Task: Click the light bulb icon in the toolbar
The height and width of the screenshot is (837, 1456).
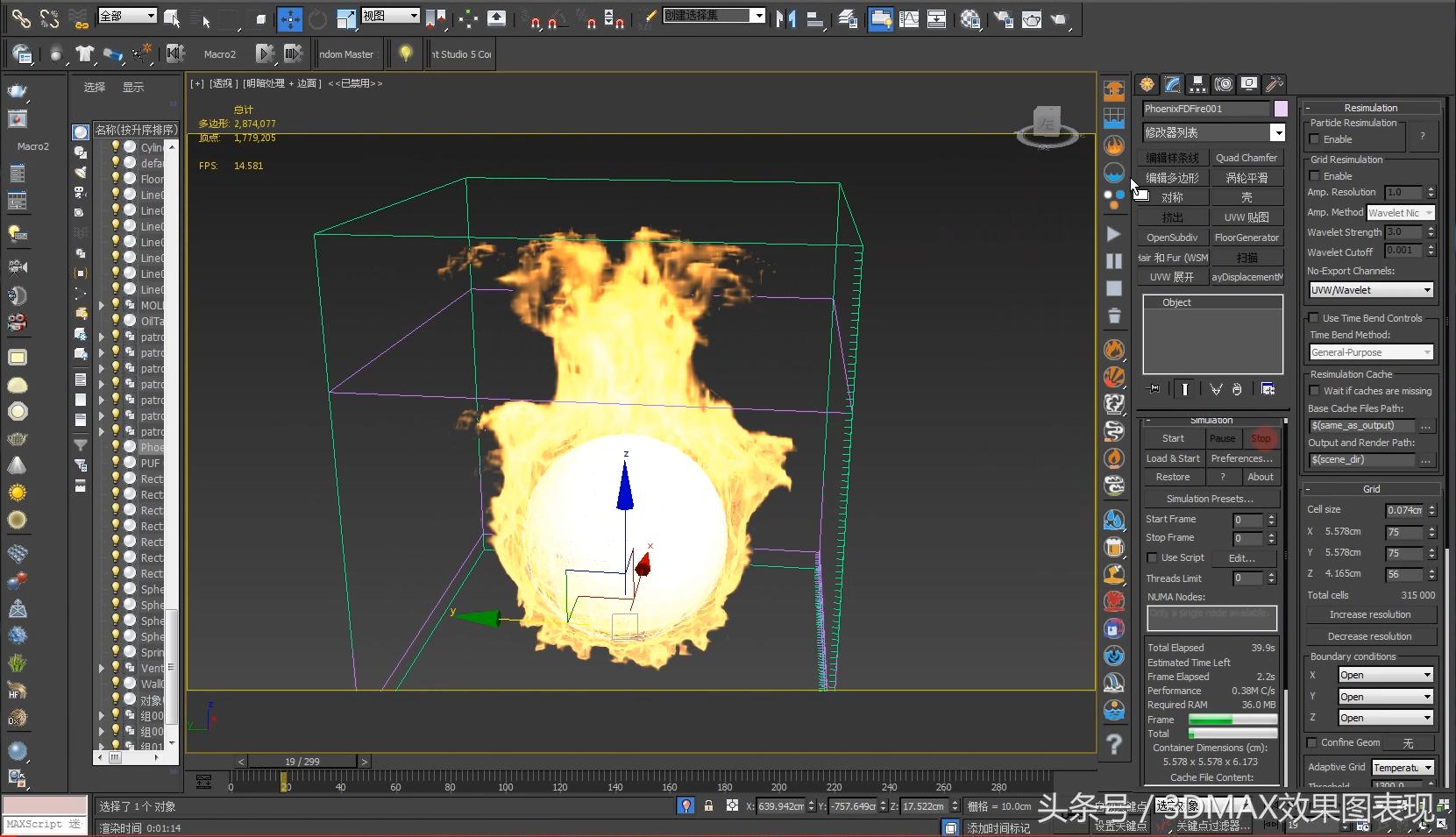Action: [405, 53]
